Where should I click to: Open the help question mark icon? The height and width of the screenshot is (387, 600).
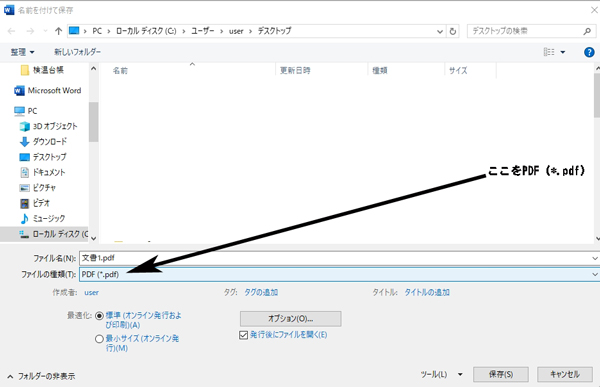pos(589,52)
